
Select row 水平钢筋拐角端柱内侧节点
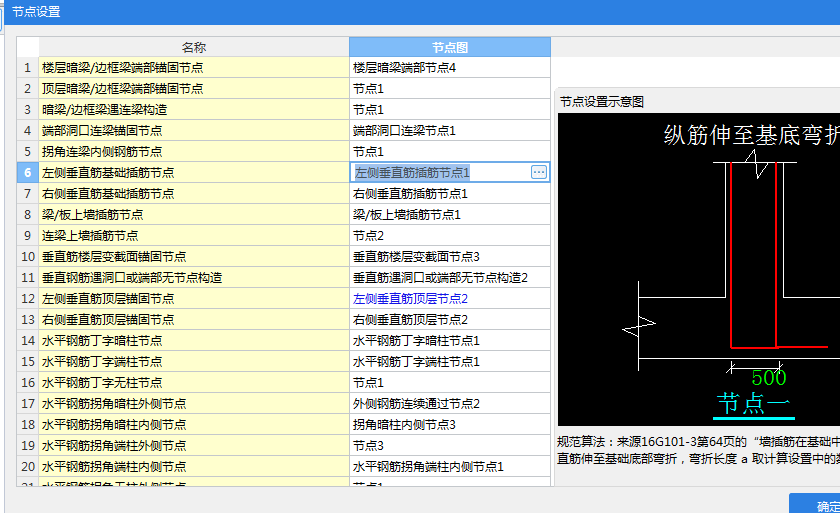[x=194, y=466]
